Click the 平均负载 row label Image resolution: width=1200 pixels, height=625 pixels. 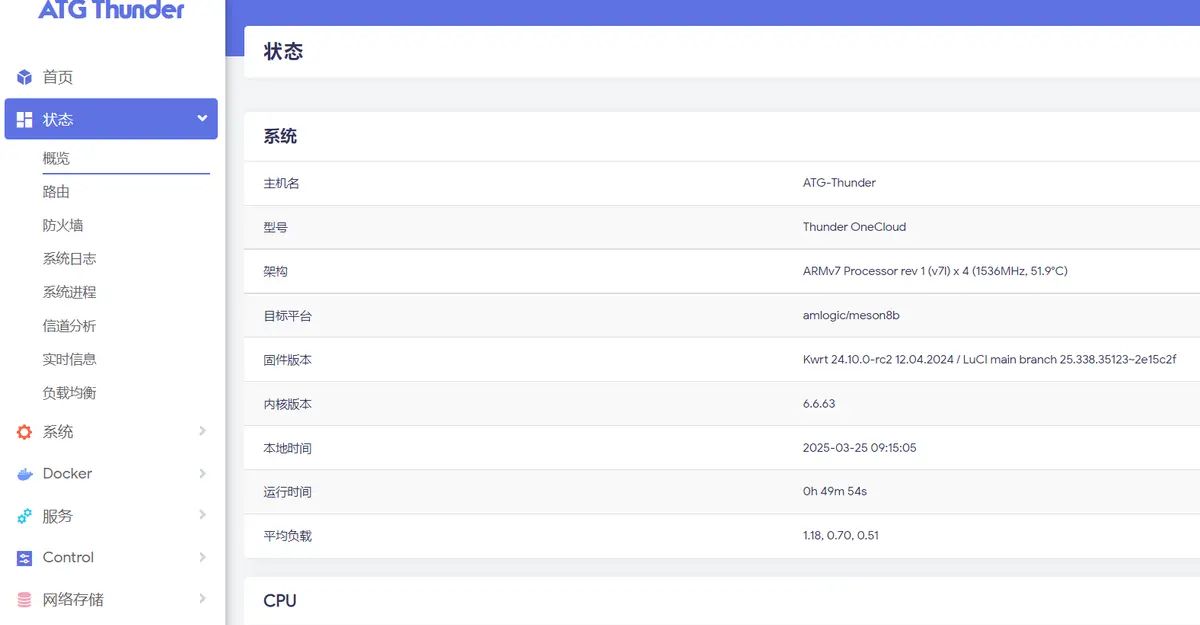[287, 535]
